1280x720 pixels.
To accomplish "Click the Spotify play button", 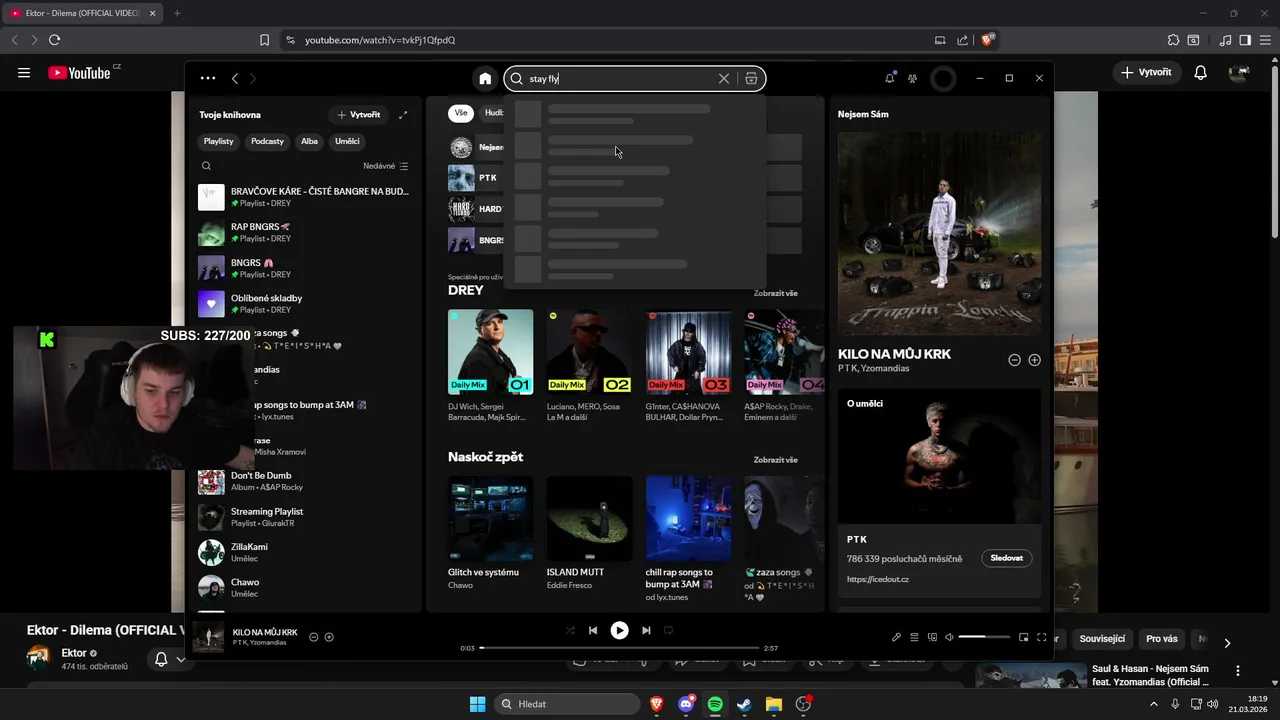I will pyautogui.click(x=620, y=630).
